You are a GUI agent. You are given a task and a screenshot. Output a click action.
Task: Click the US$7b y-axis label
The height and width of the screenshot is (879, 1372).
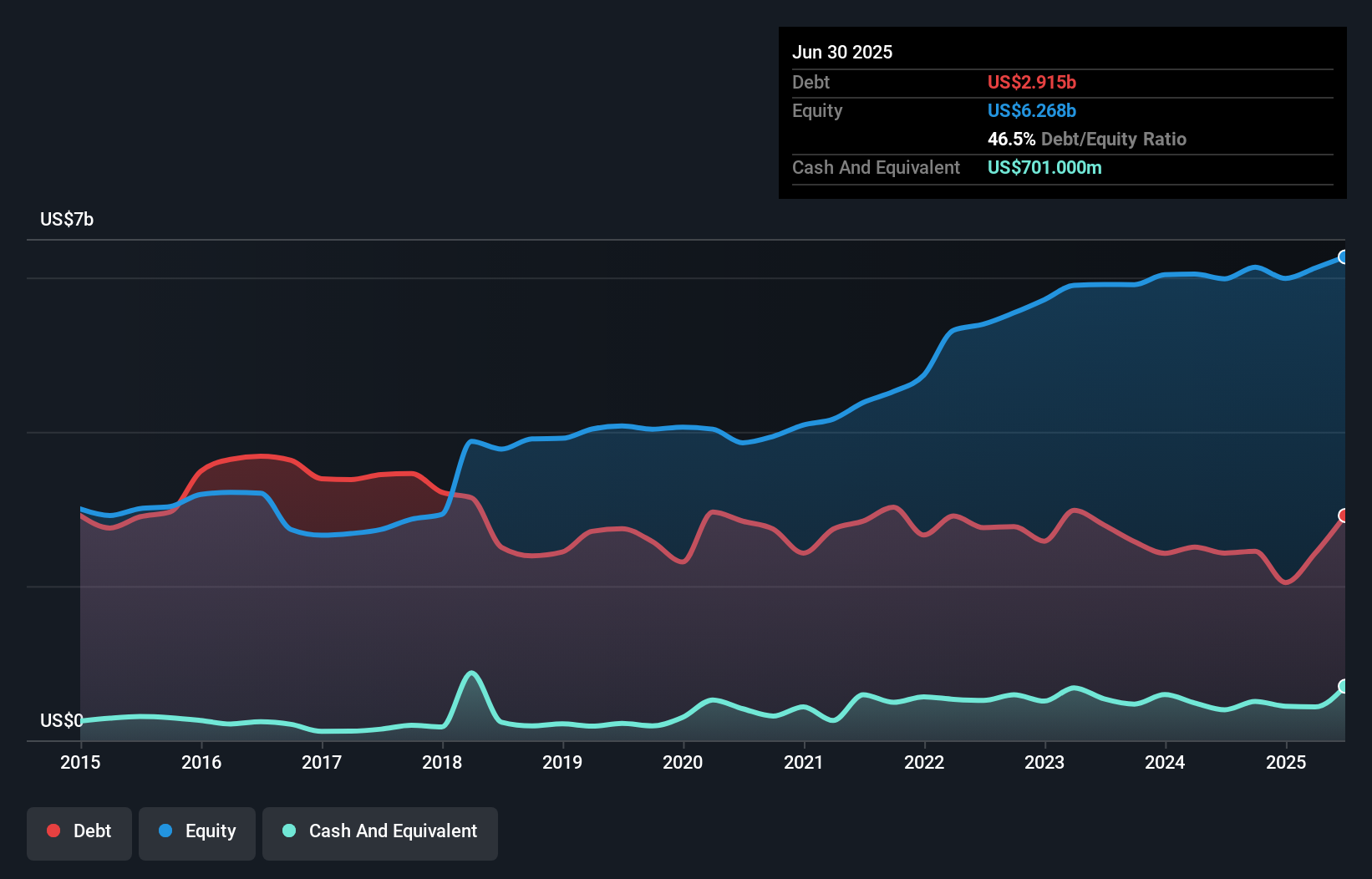click(67, 220)
